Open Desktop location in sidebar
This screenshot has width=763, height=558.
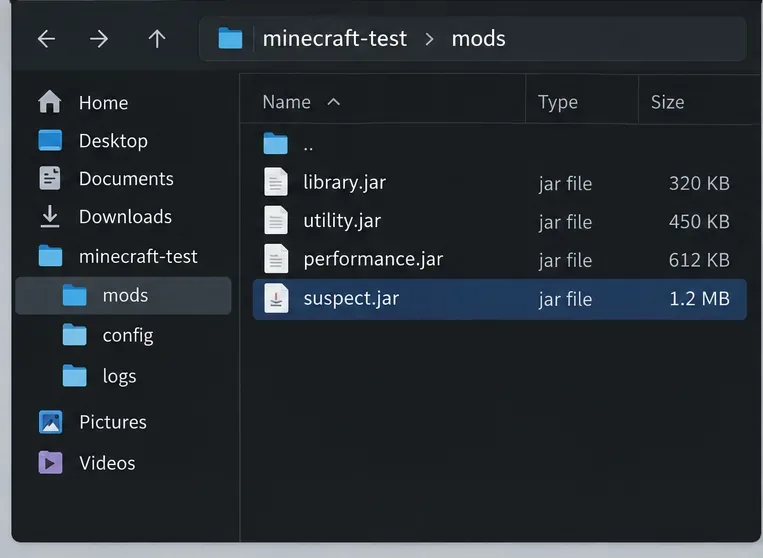113,141
